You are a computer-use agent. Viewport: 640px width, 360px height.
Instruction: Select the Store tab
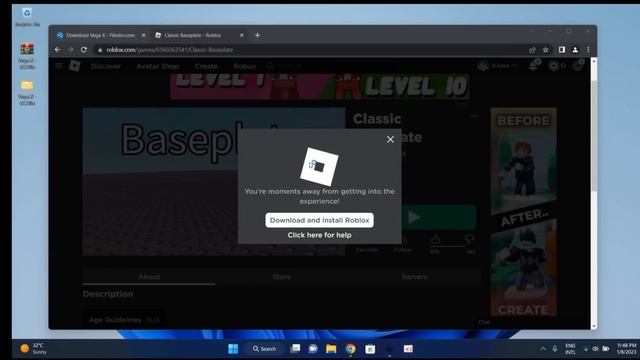282,277
